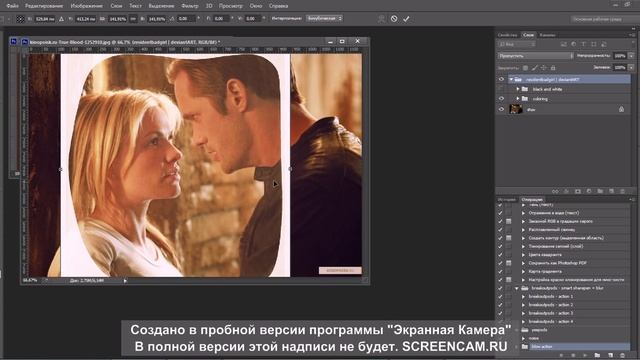Click the rotation angle input field
640x360 pixels.
[x=186, y=19]
